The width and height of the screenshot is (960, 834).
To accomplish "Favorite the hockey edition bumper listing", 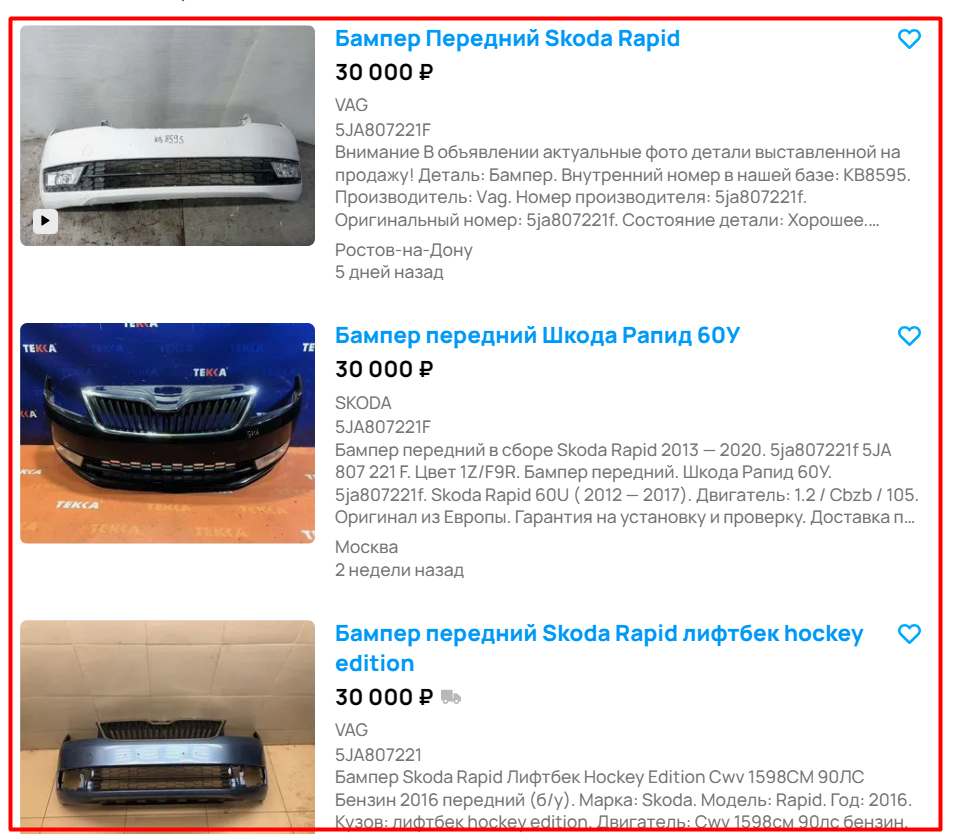I will point(909,634).
